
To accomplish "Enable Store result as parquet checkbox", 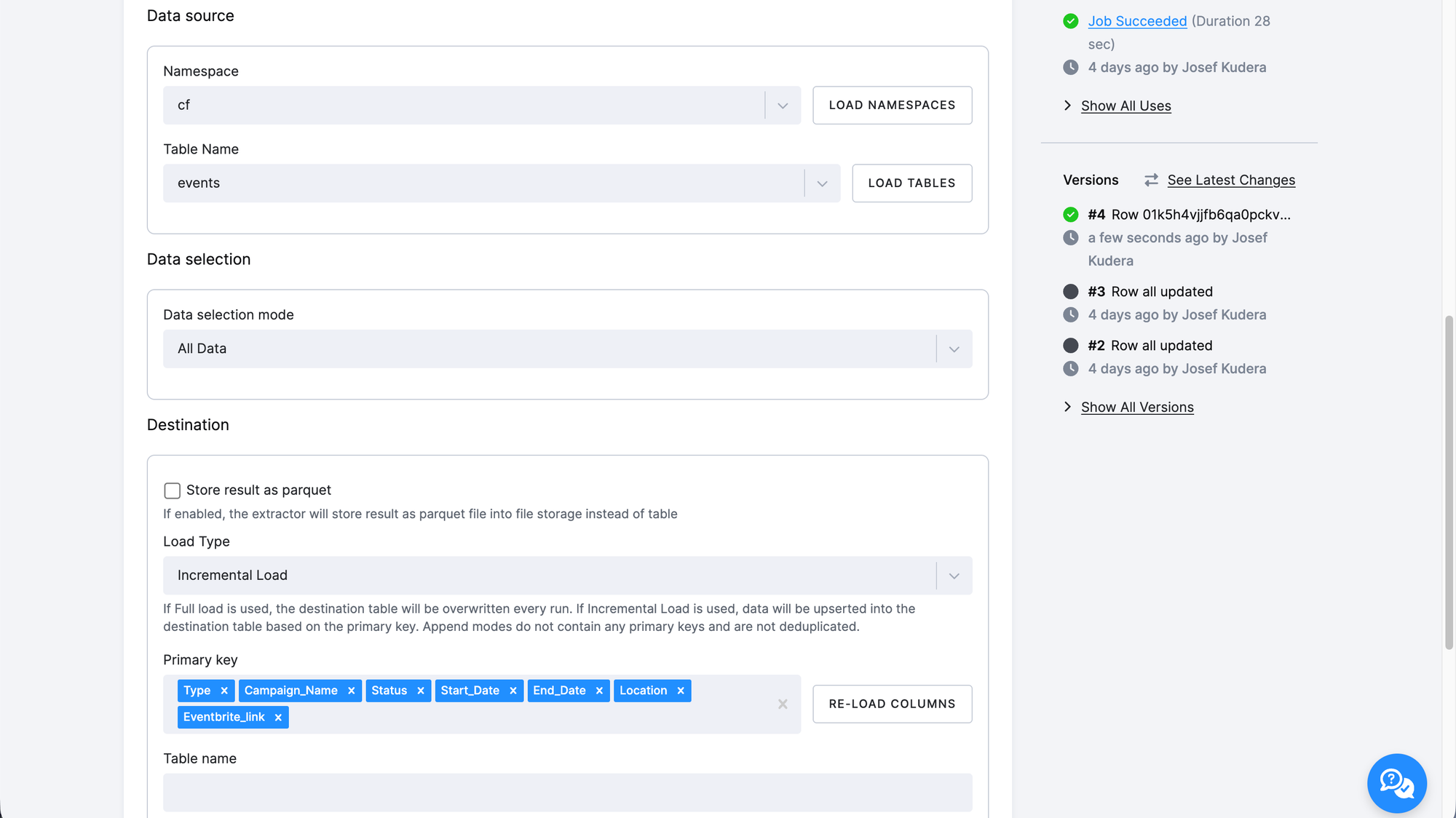I will (x=172, y=491).
